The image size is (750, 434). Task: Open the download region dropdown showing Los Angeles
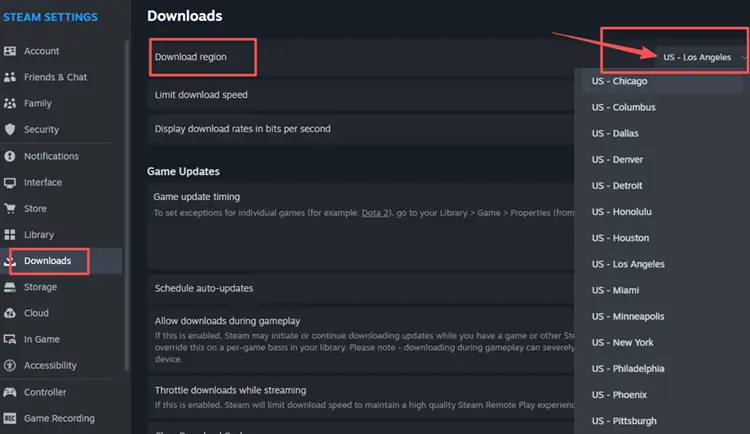(x=701, y=57)
